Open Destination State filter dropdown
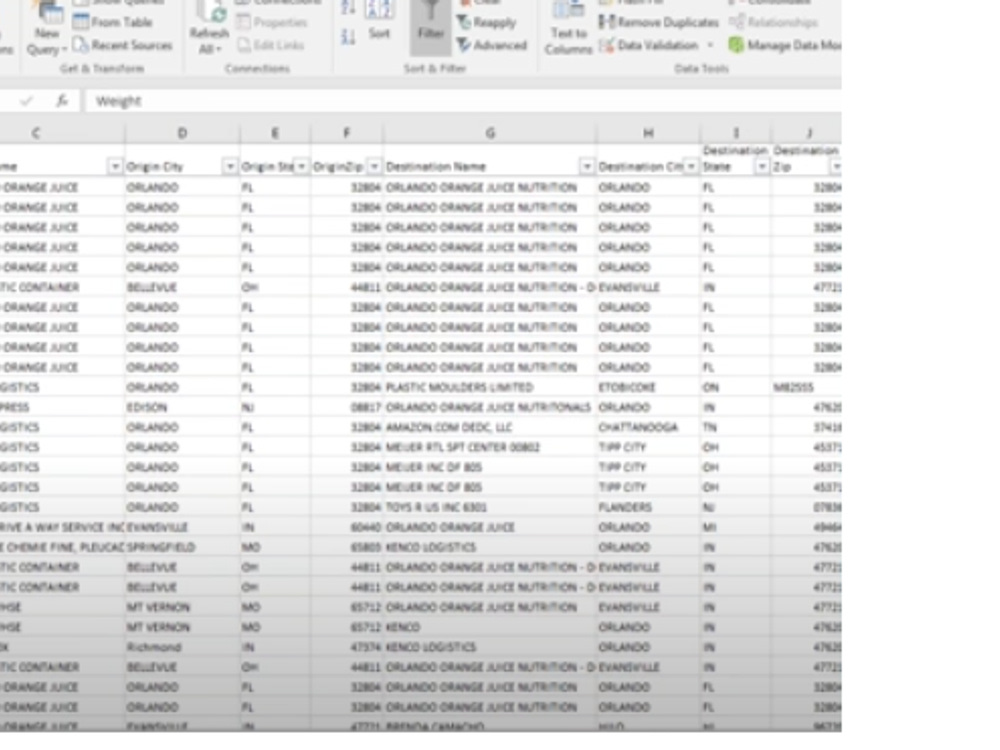The image size is (1000, 750). click(x=761, y=166)
